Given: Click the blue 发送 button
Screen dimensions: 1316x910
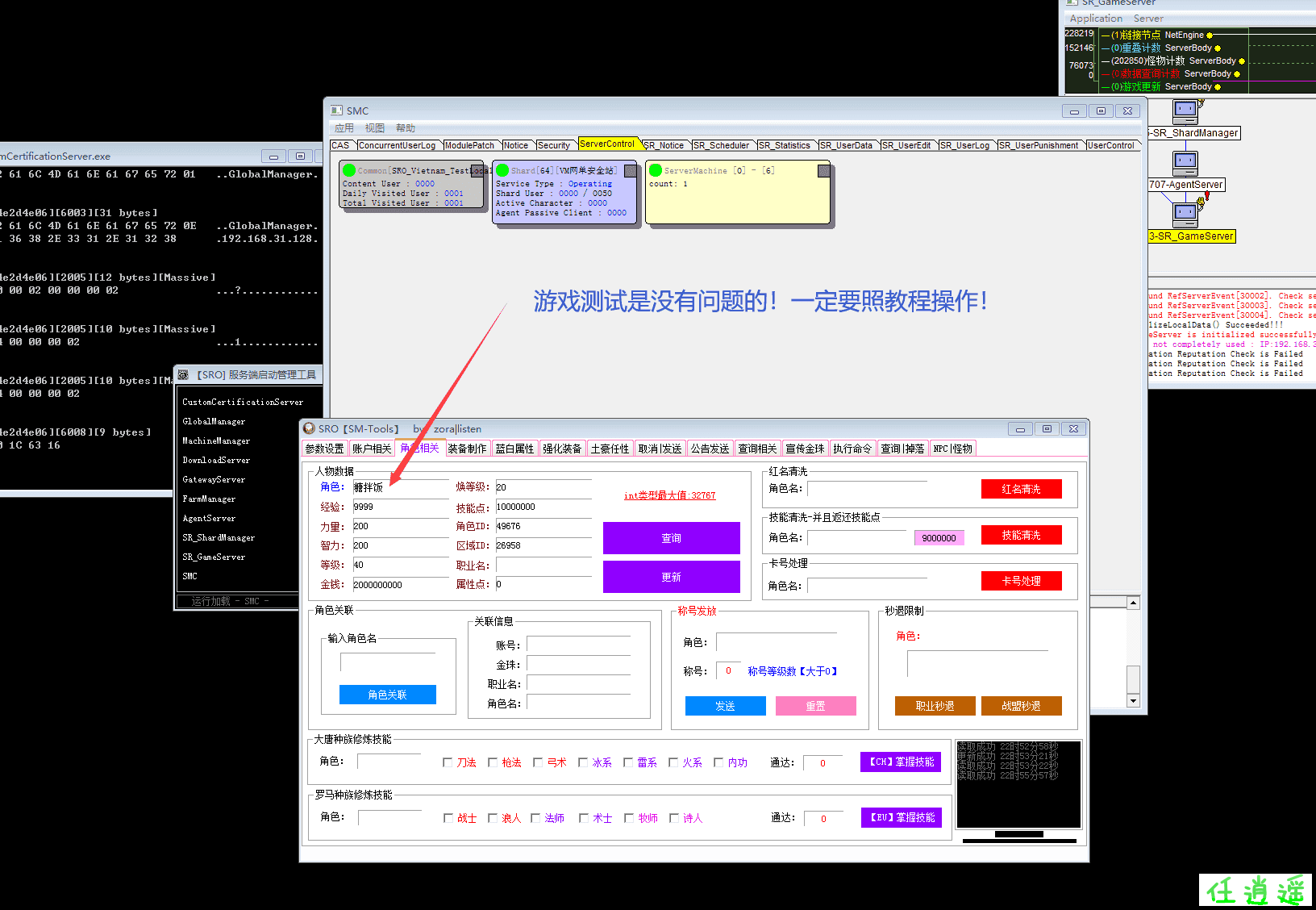Looking at the screenshot, I should [726, 706].
